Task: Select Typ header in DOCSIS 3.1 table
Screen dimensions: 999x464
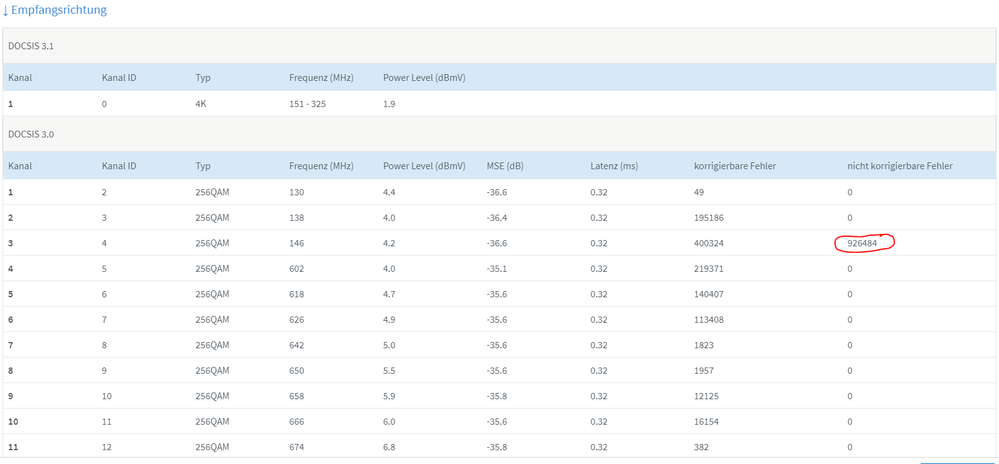Action: point(203,78)
